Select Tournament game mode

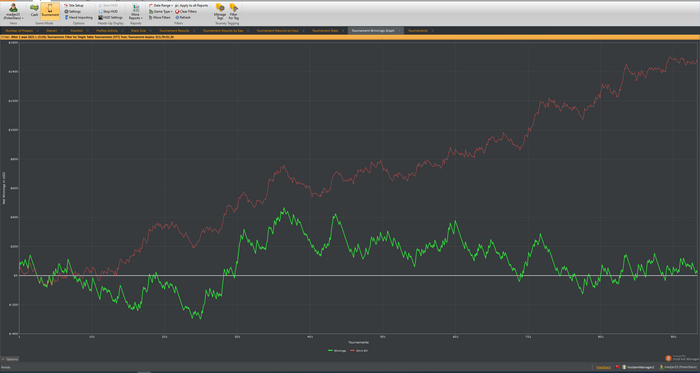coord(50,11)
